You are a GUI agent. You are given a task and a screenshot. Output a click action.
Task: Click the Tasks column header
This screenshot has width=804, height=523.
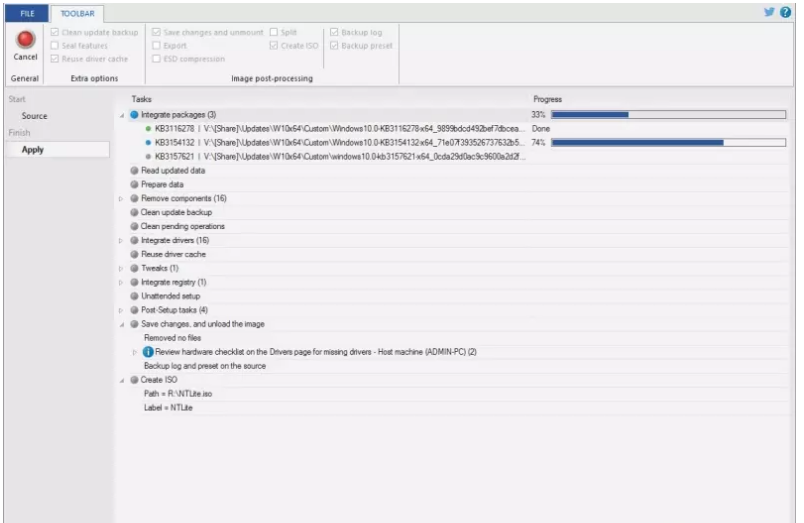pos(142,99)
